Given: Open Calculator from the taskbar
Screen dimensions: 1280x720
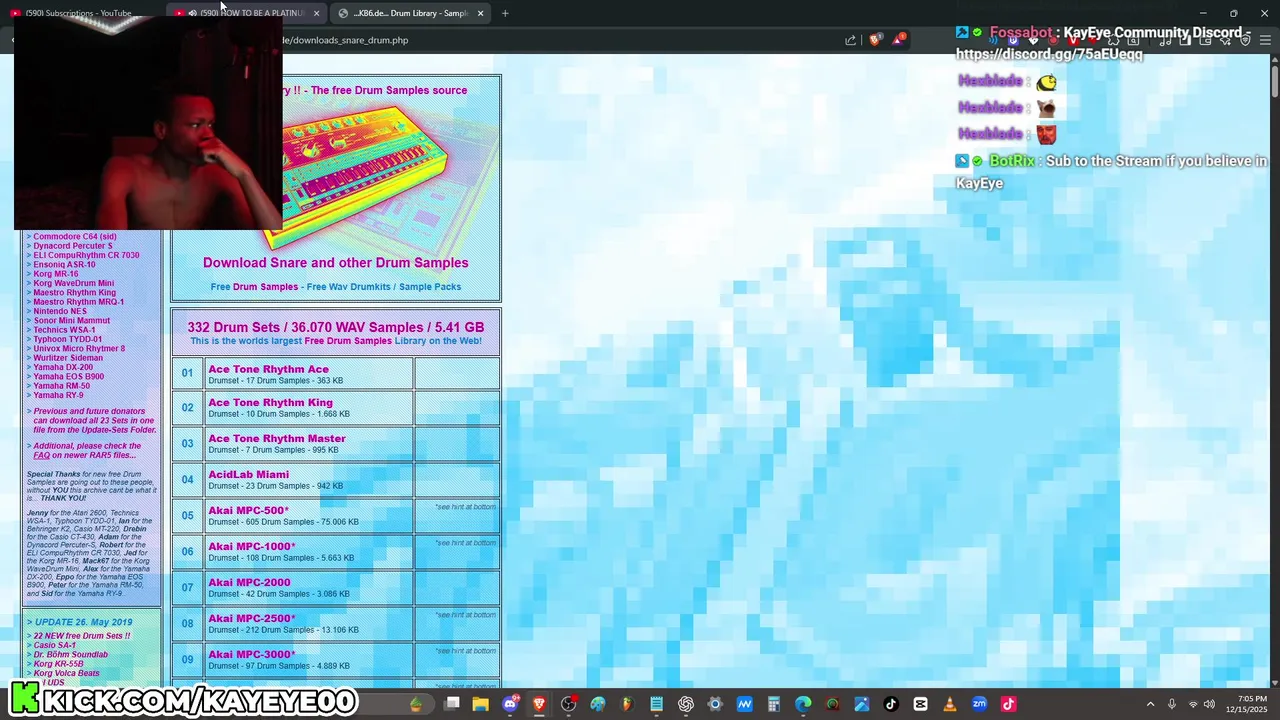Looking at the screenshot, I should click(774, 704).
